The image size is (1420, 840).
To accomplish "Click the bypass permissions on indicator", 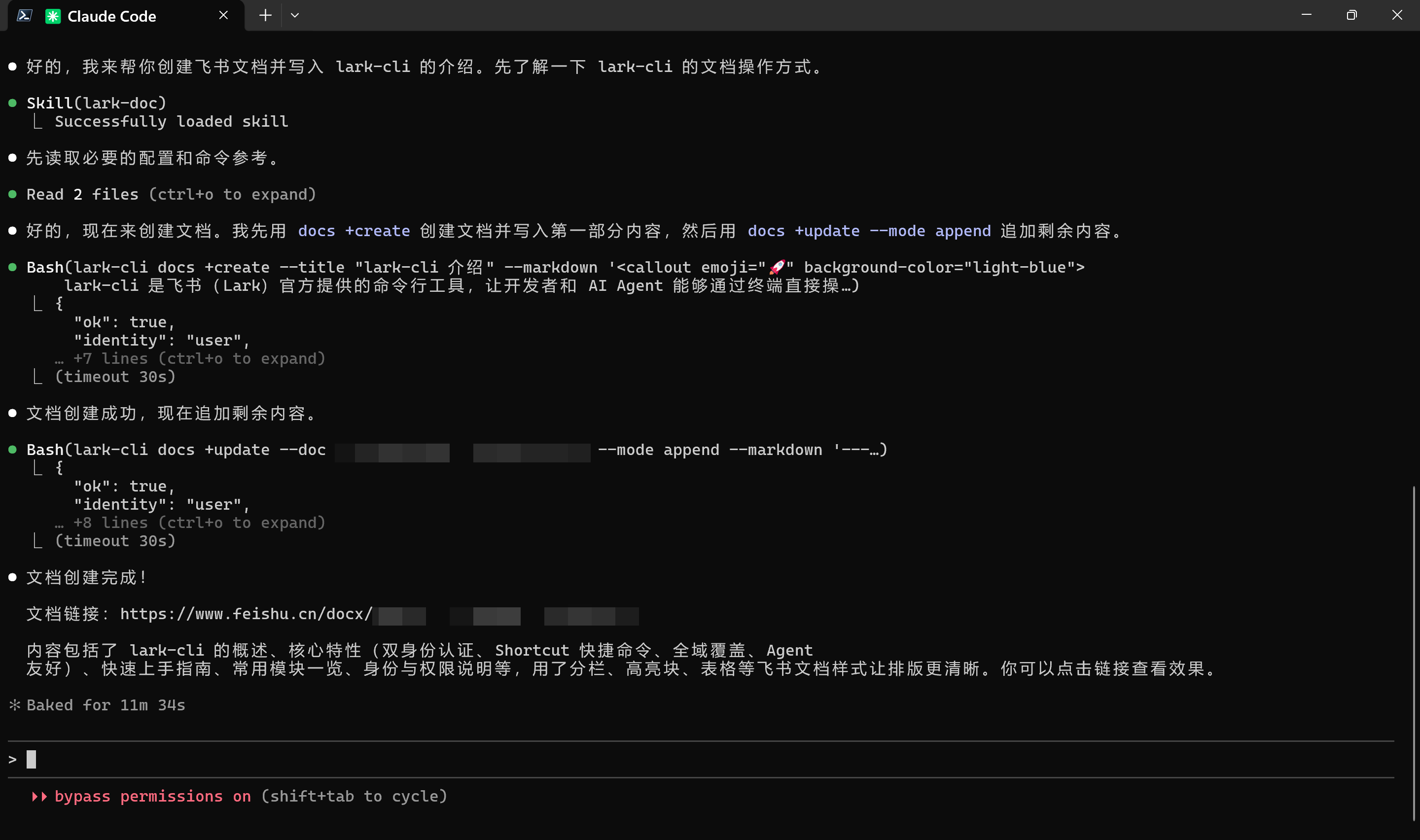I will (153, 796).
